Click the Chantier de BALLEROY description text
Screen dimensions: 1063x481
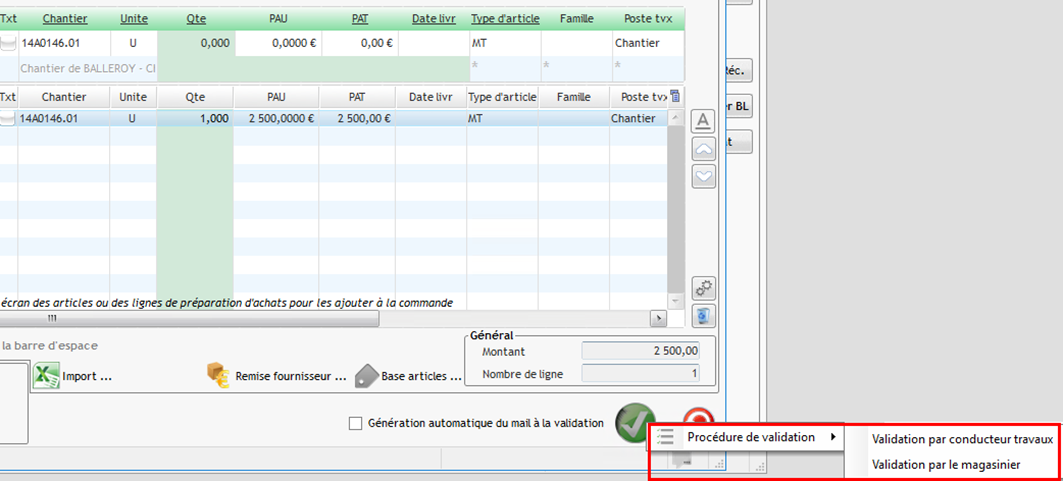tap(88, 68)
